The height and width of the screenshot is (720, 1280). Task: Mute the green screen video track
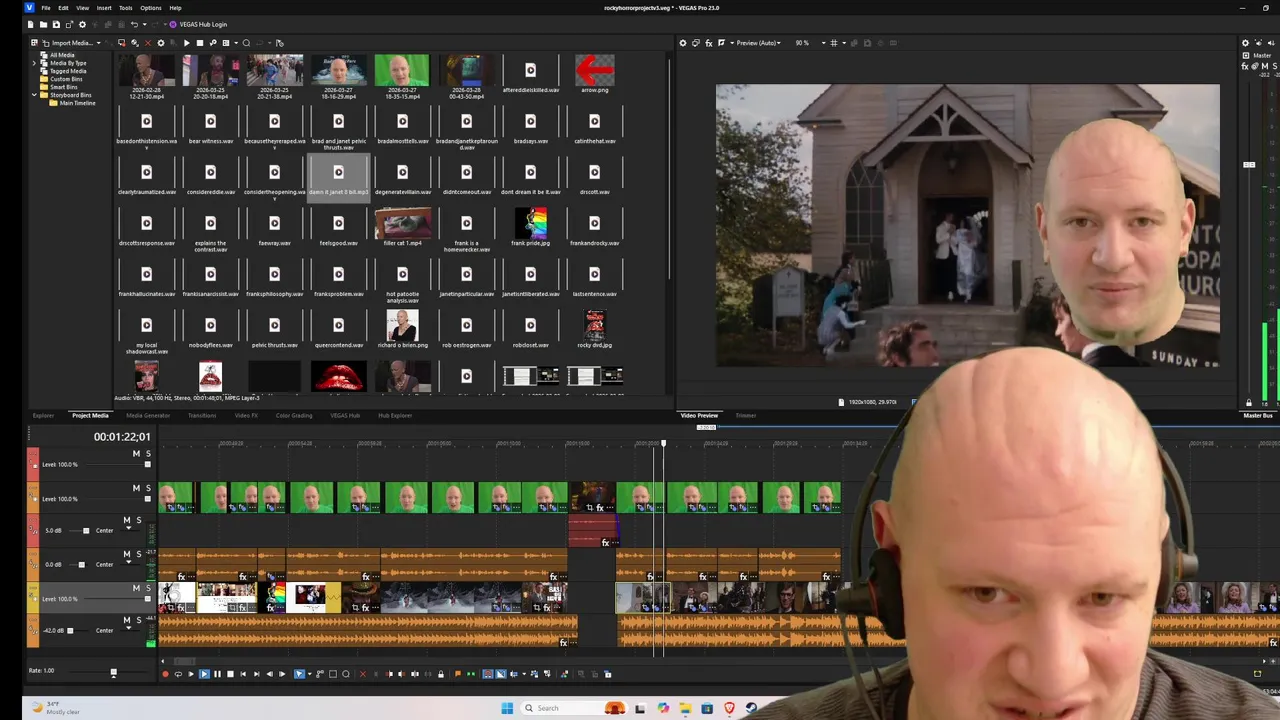click(x=136, y=488)
